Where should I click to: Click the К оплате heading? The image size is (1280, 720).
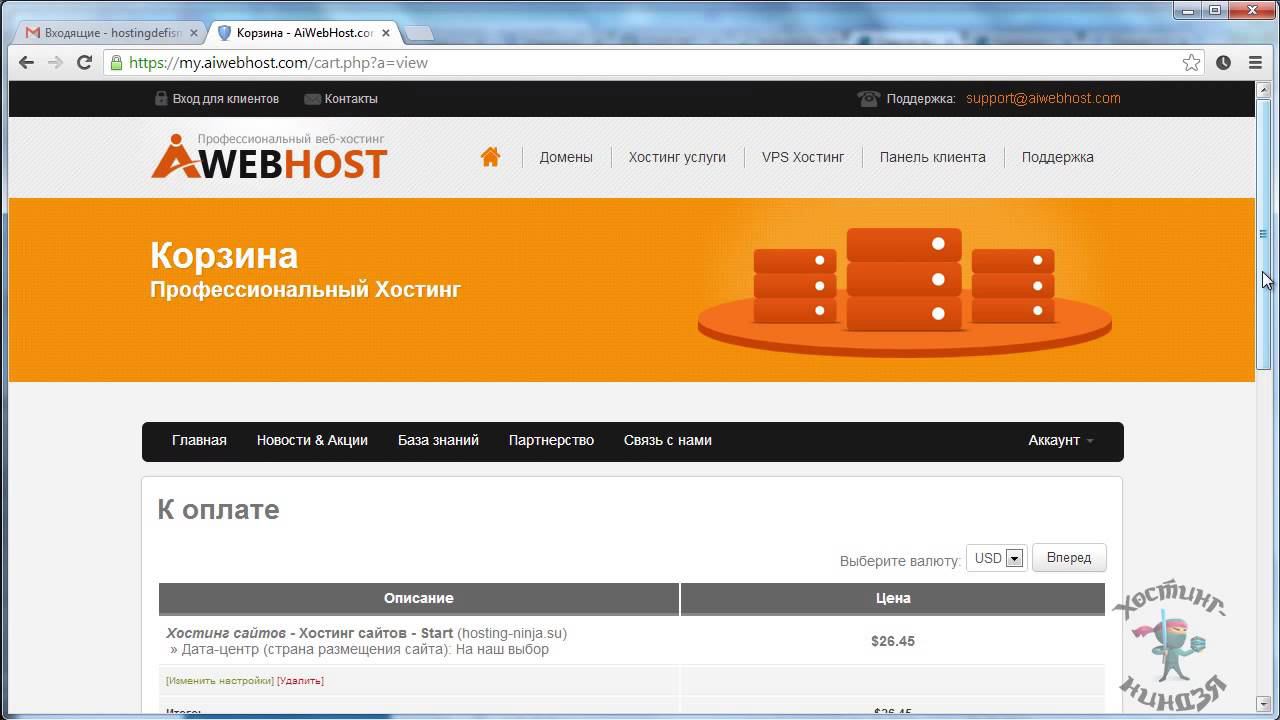218,509
